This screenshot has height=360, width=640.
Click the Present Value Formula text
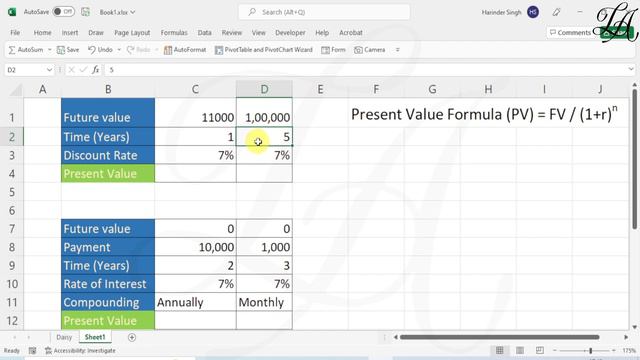tap(484, 114)
